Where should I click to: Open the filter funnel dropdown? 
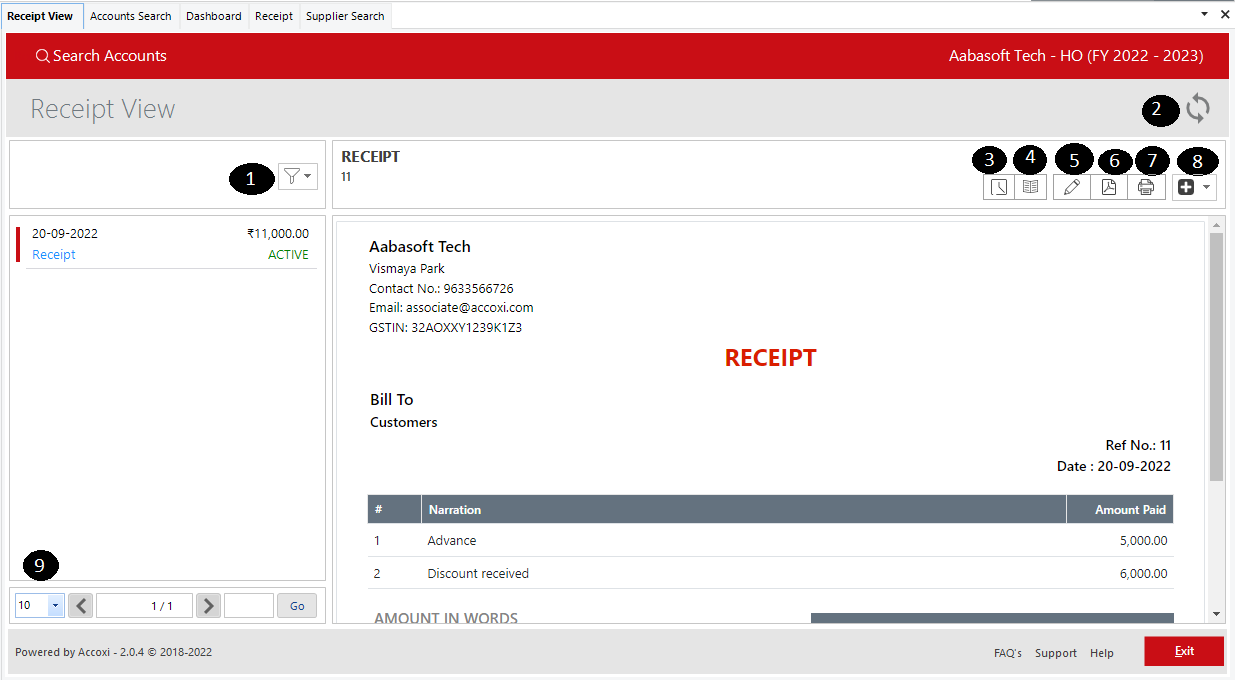point(297,176)
